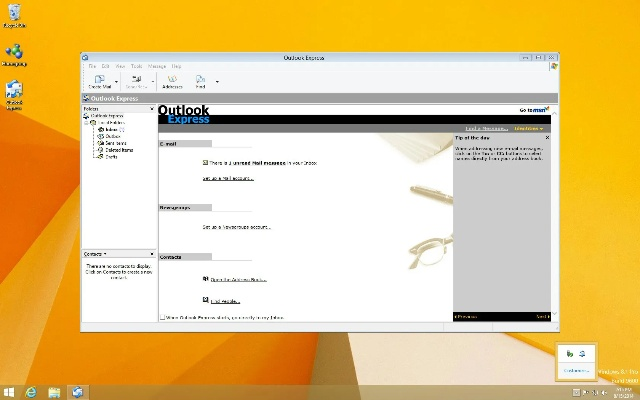Open the Addresses book icon
The width and height of the screenshot is (640, 400).
click(x=171, y=81)
